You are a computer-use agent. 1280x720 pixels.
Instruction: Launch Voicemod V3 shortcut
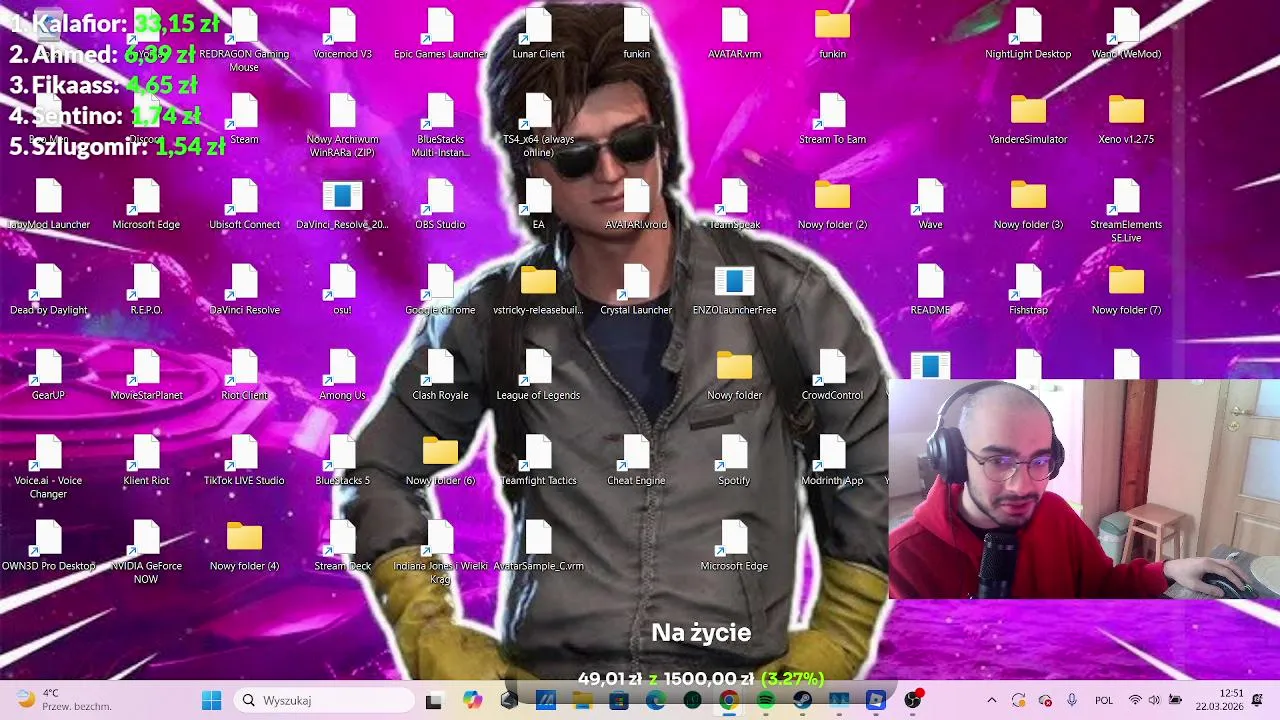click(342, 35)
